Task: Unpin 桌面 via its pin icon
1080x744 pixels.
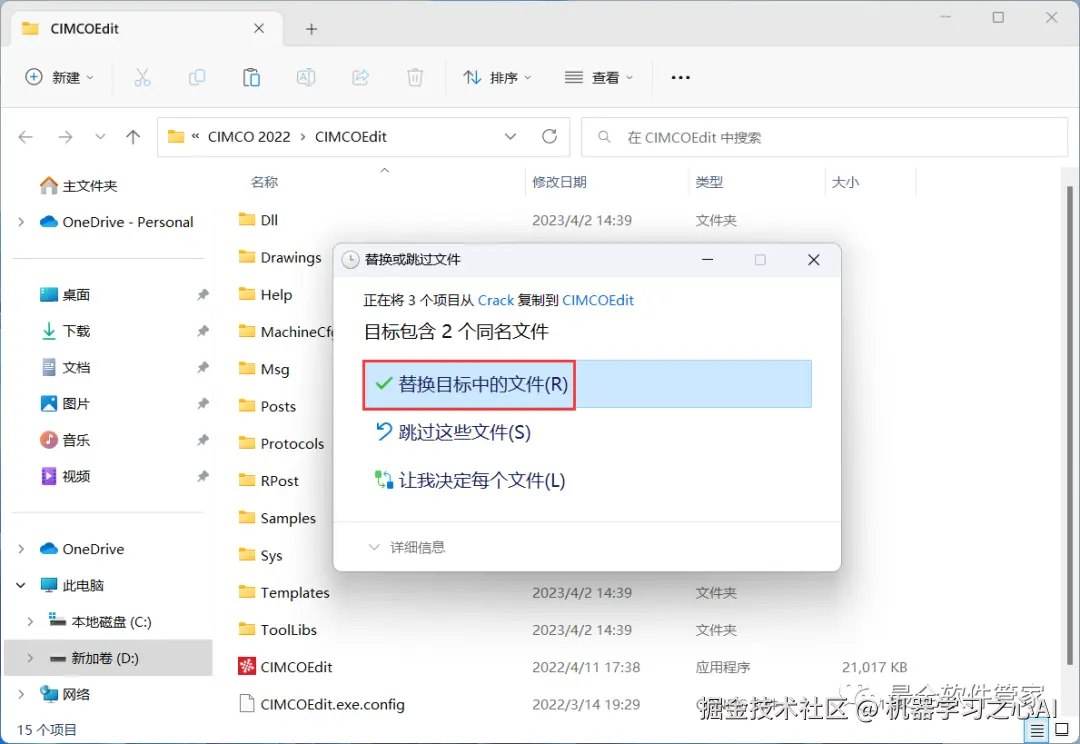Action: pos(202,295)
